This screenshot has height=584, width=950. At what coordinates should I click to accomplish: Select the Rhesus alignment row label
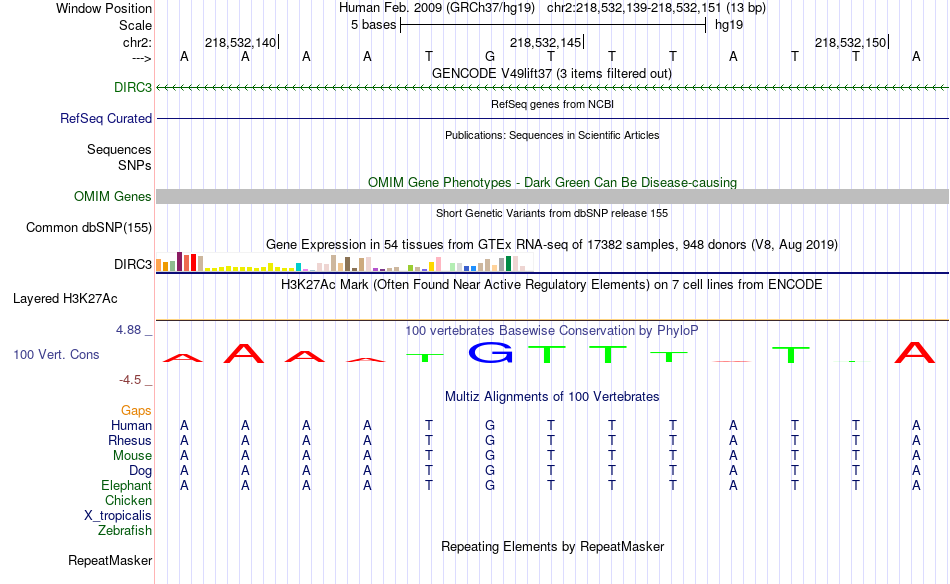click(130, 440)
